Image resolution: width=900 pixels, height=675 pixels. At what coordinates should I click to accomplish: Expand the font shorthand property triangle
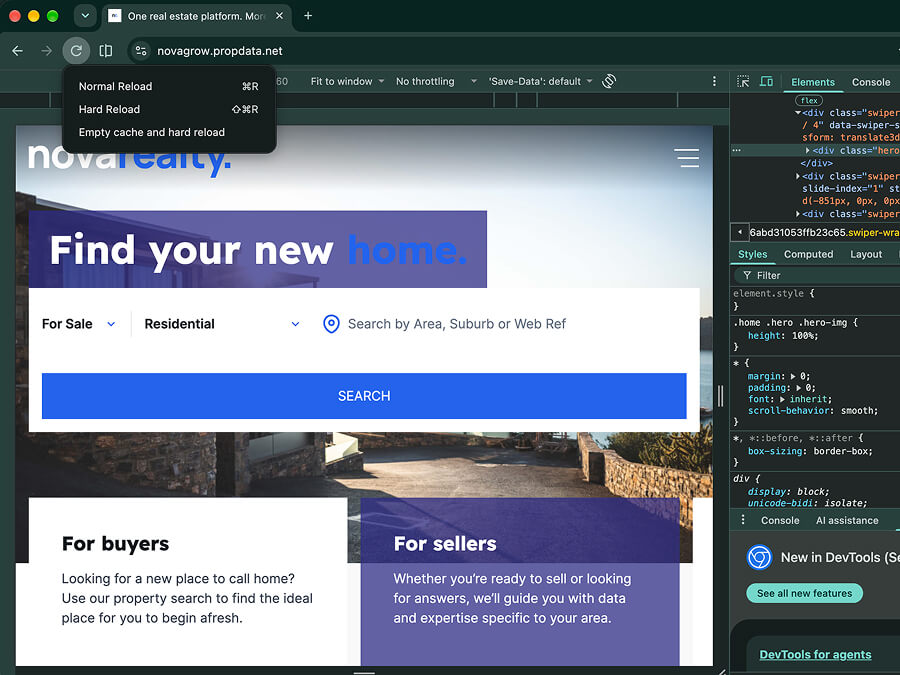click(x=782, y=399)
